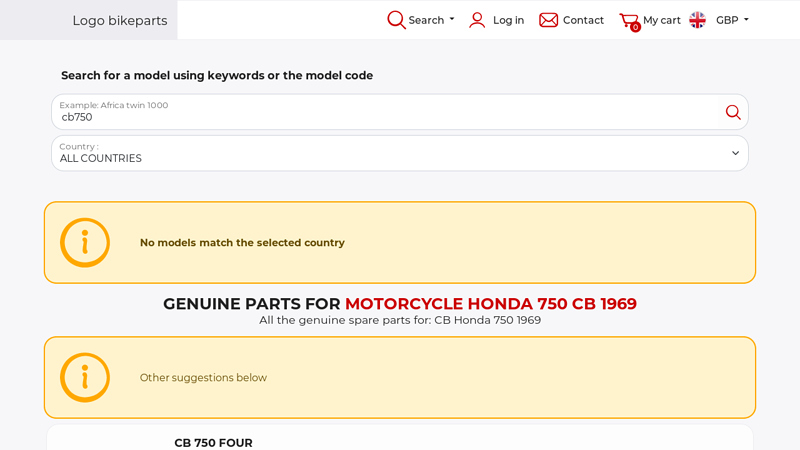The width and height of the screenshot is (800, 450).
Task: Open the Search dropdown in header
Action: pyautogui.click(x=431, y=20)
